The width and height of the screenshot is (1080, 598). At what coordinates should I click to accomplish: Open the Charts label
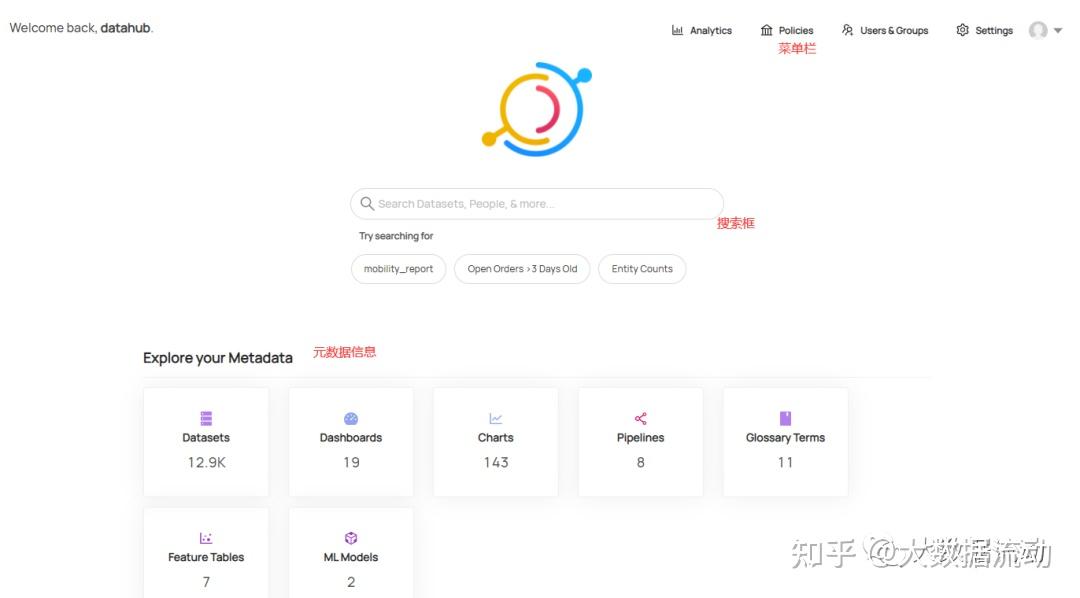point(496,437)
